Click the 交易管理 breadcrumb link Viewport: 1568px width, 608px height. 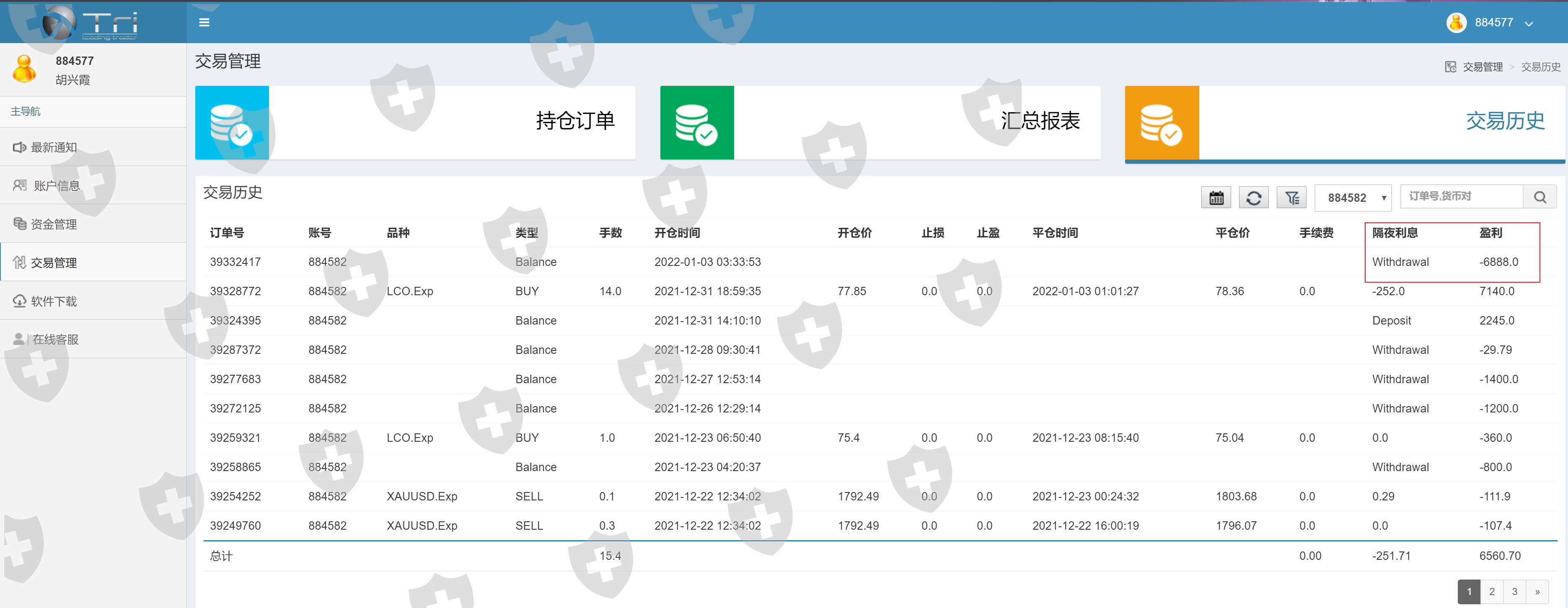tap(1482, 67)
